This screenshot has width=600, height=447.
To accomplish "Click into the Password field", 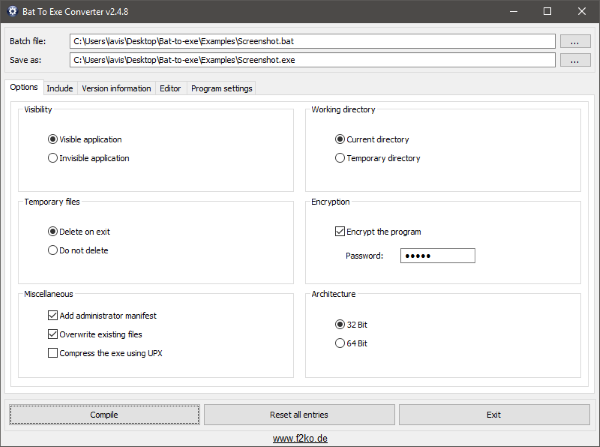I will point(438,256).
